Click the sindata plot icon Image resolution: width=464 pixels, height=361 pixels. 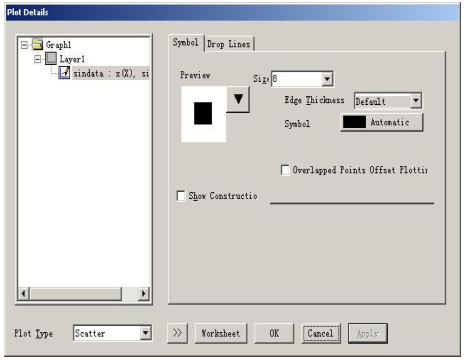point(64,72)
